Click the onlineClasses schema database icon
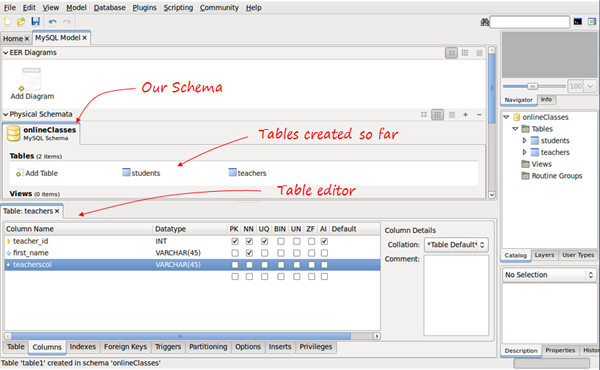The image size is (600, 370). click(14, 133)
